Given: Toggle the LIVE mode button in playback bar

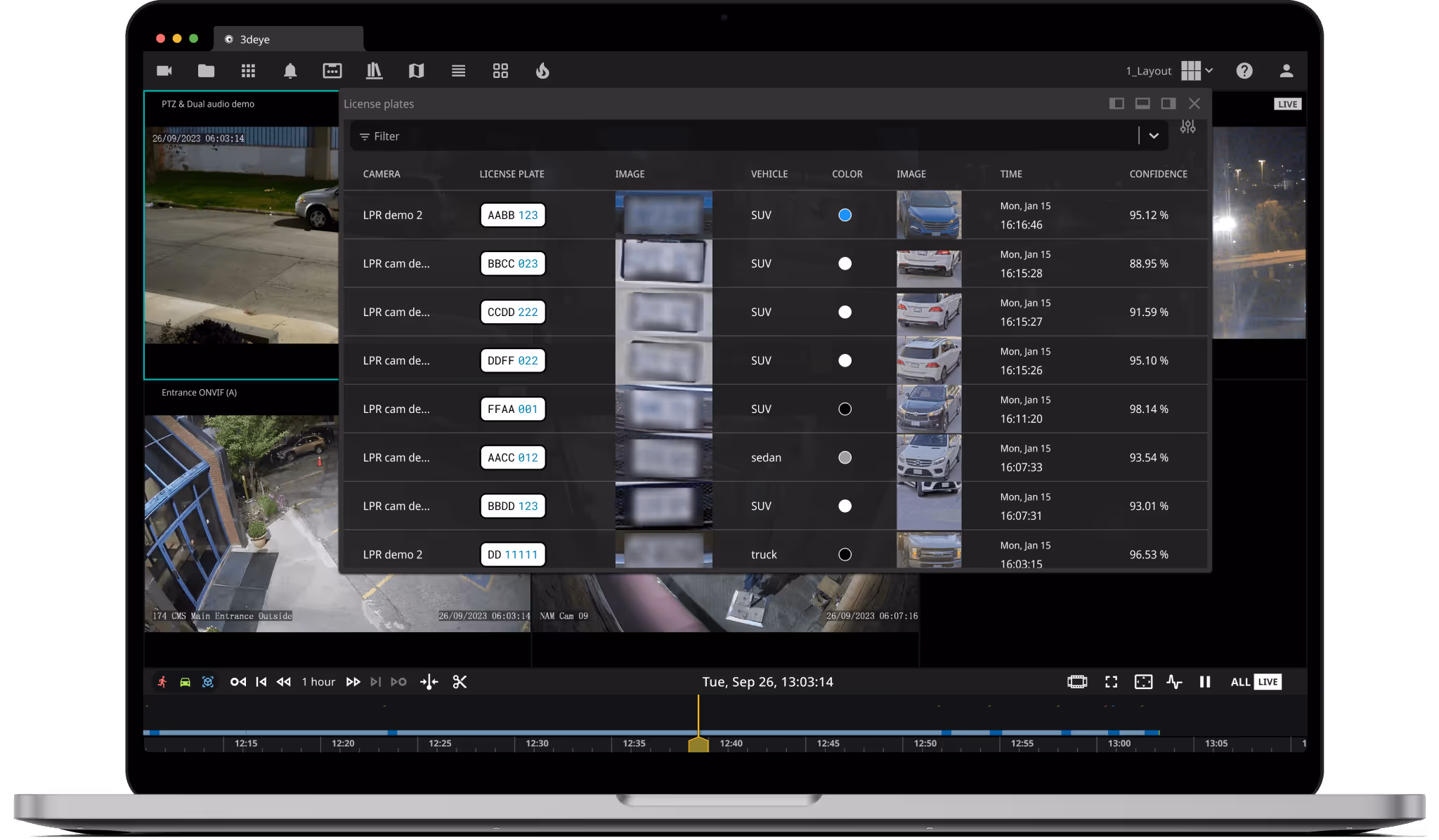Looking at the screenshot, I should click(1268, 682).
